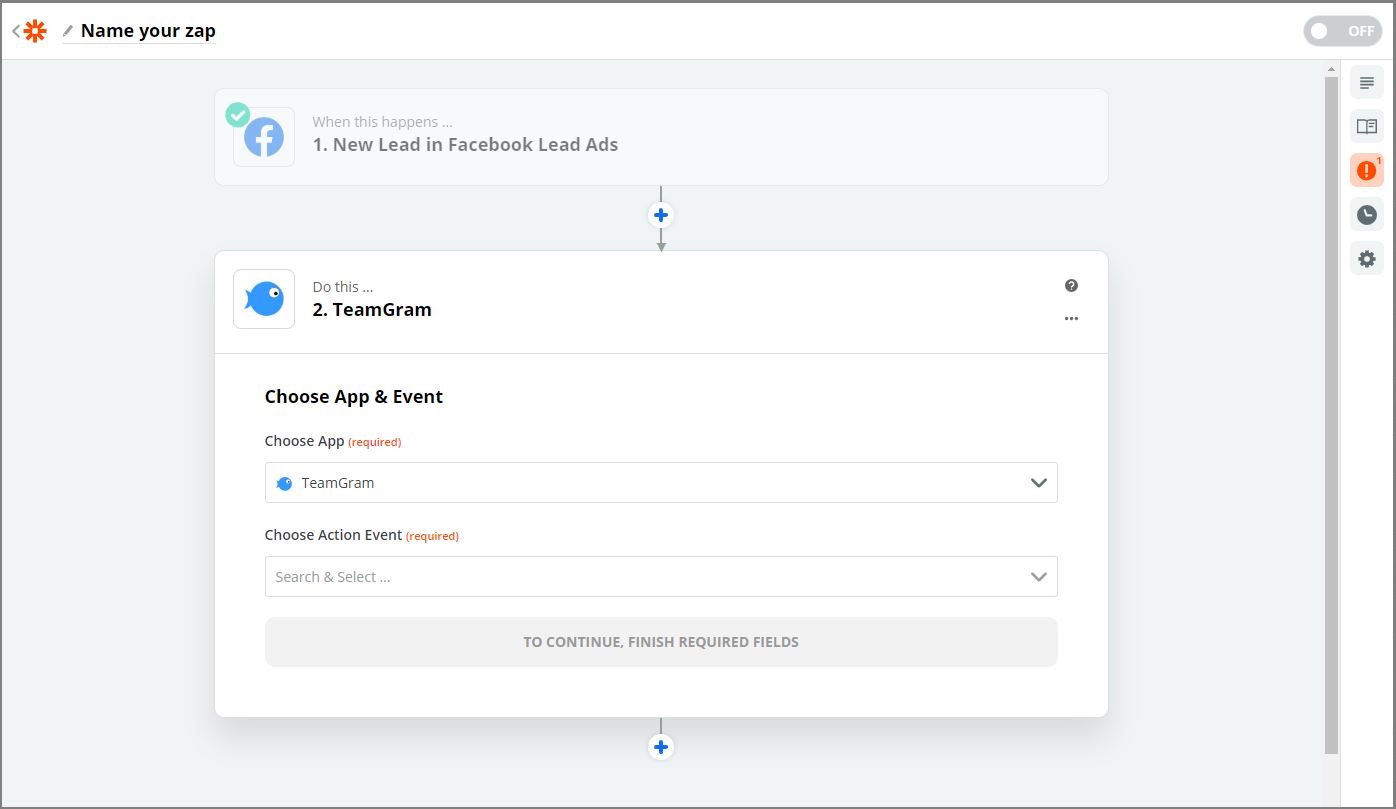Click 'To continue, finish required fields' button
The width and height of the screenshot is (1396, 809).
pos(661,642)
